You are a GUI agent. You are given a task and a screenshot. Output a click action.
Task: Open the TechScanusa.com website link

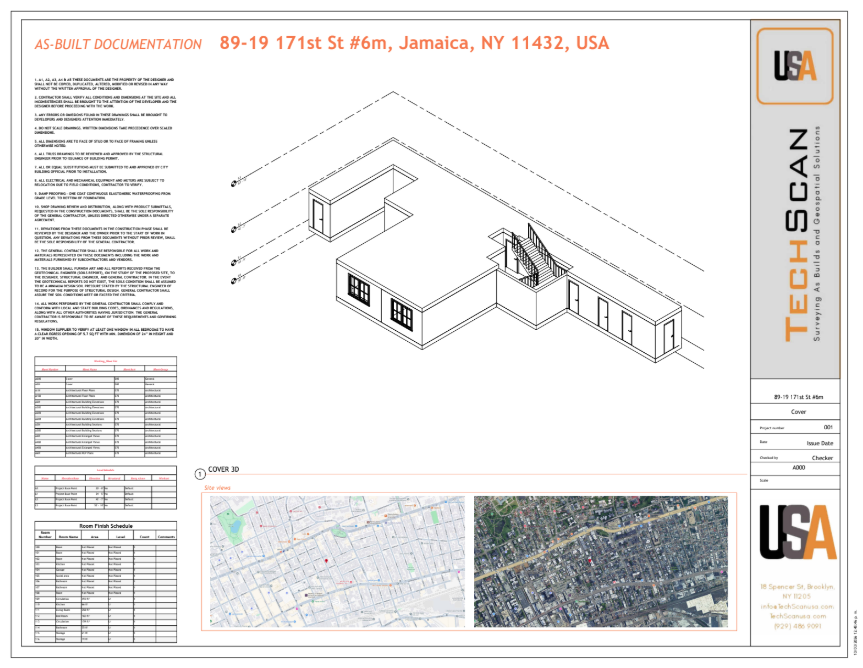click(797, 617)
